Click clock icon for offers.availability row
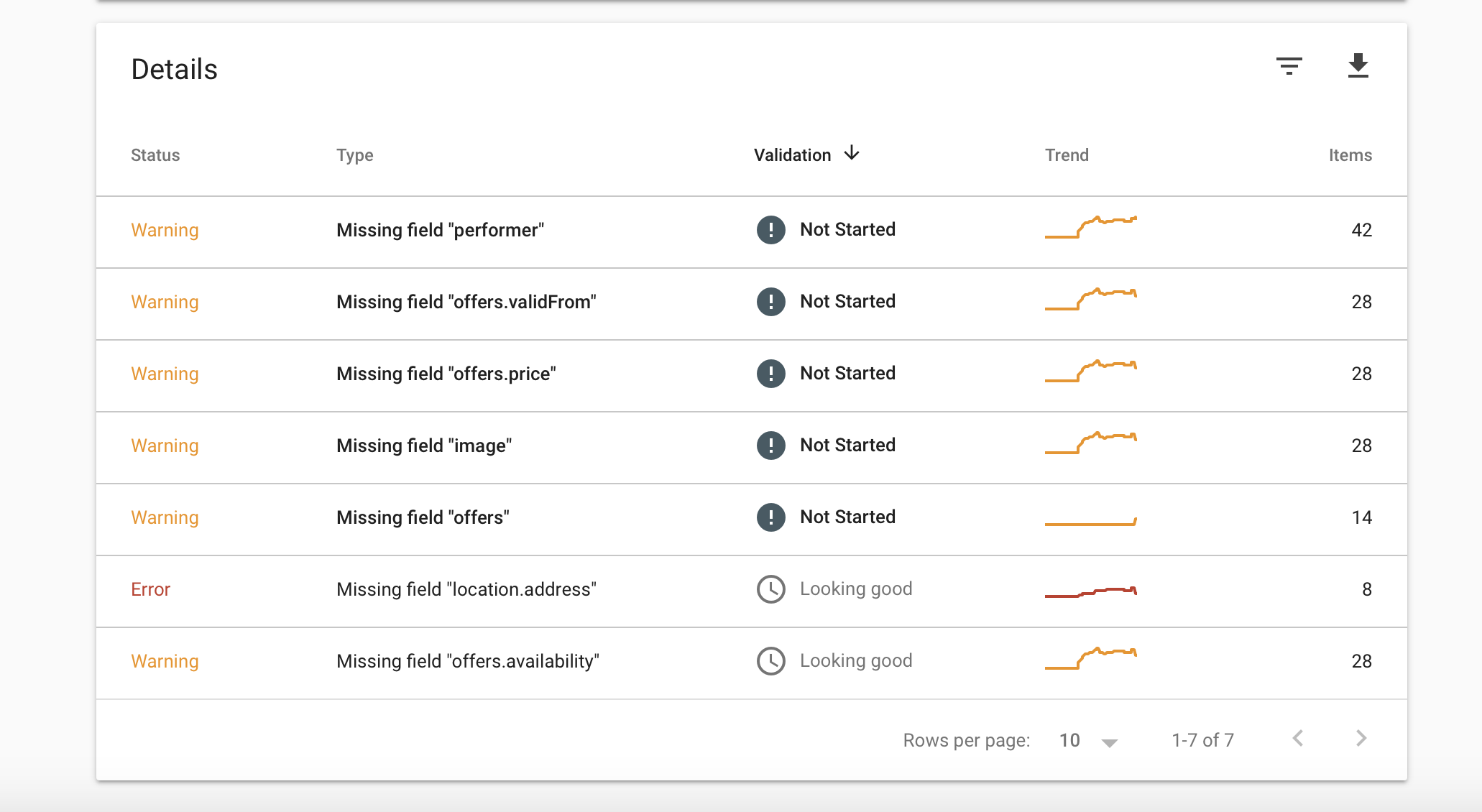This screenshot has width=1482, height=812. pos(770,661)
